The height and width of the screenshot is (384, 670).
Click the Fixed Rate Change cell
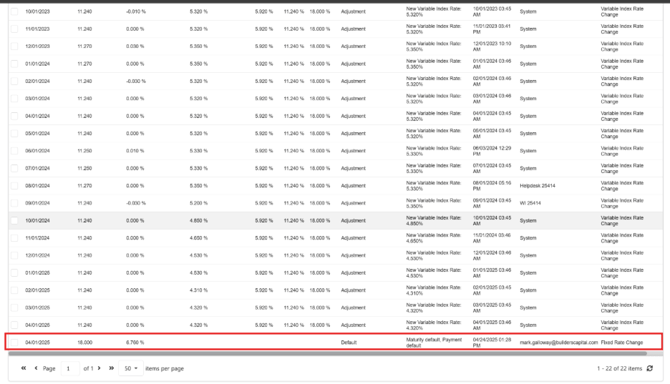[x=622, y=342]
